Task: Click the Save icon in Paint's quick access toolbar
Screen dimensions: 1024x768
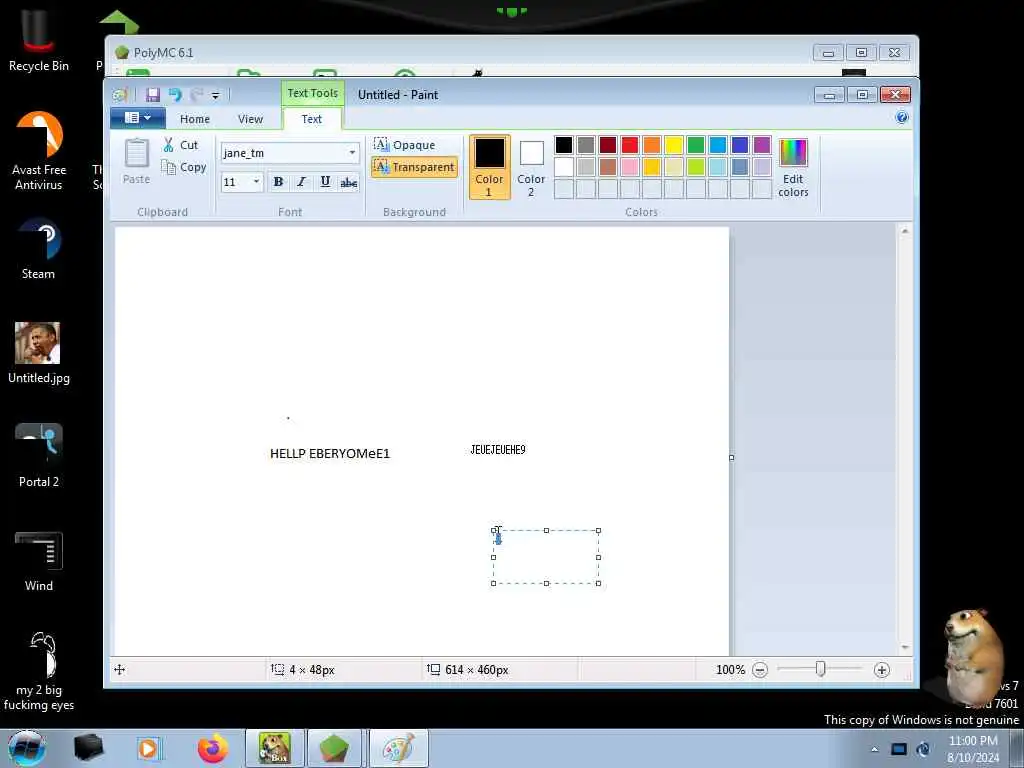Action: click(153, 95)
